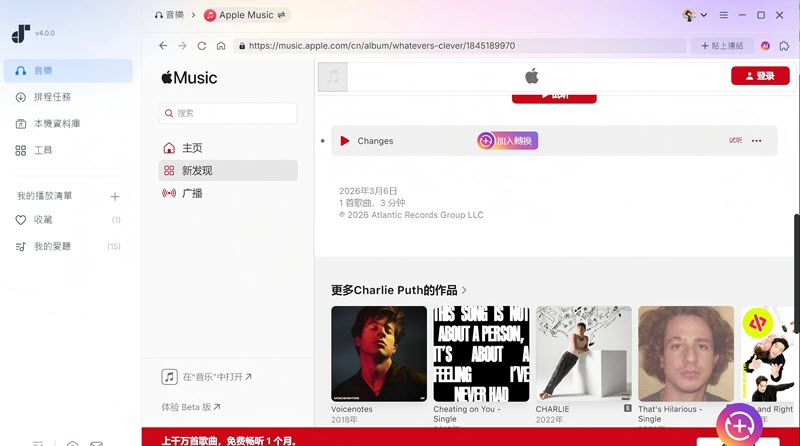Image resolution: width=800 pixels, height=446 pixels.
Task: Open the Voicenotes album cover
Action: point(379,354)
